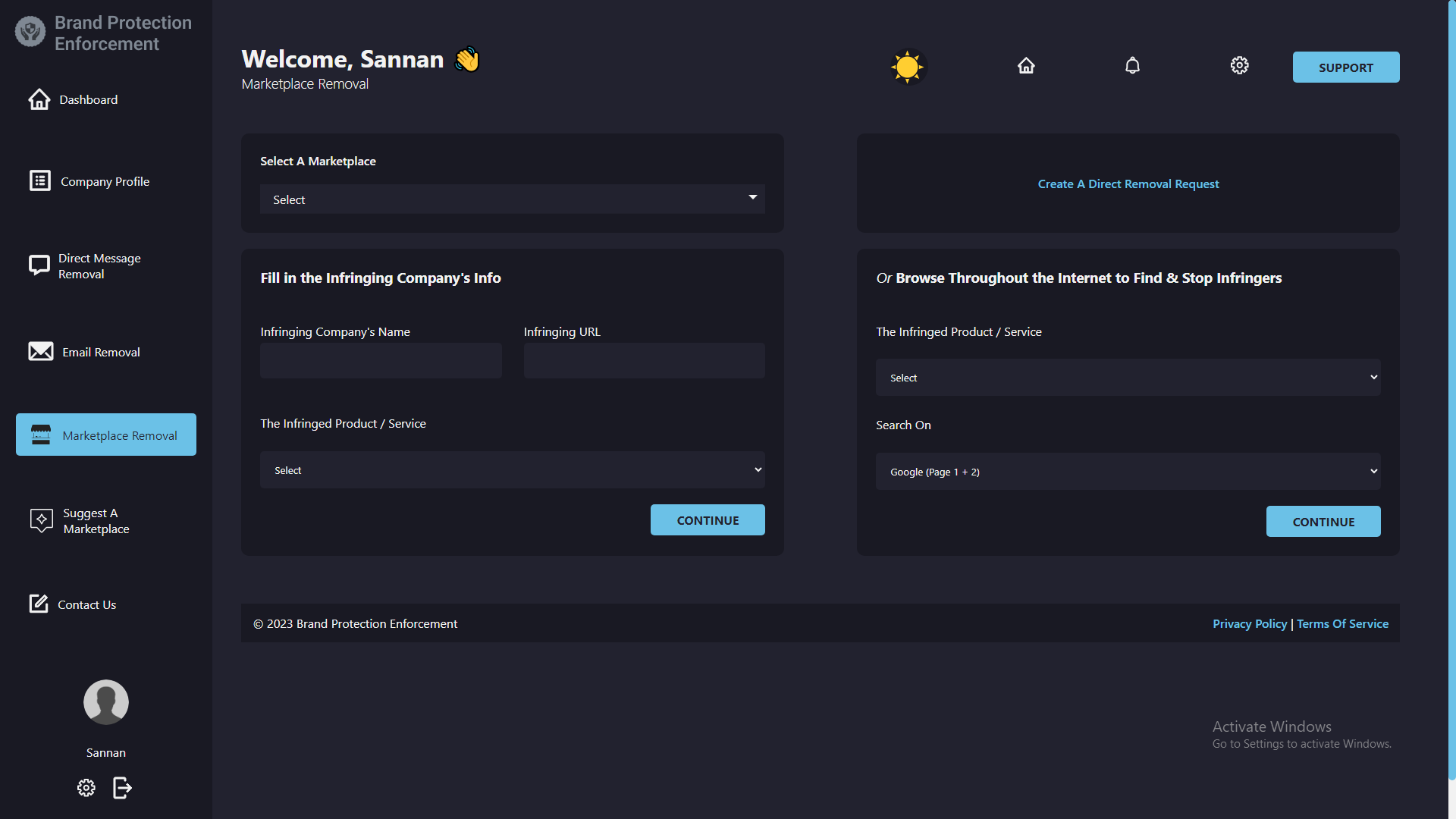The image size is (1456, 819).
Task: Open the Select A Marketplace dropdown
Action: click(513, 199)
